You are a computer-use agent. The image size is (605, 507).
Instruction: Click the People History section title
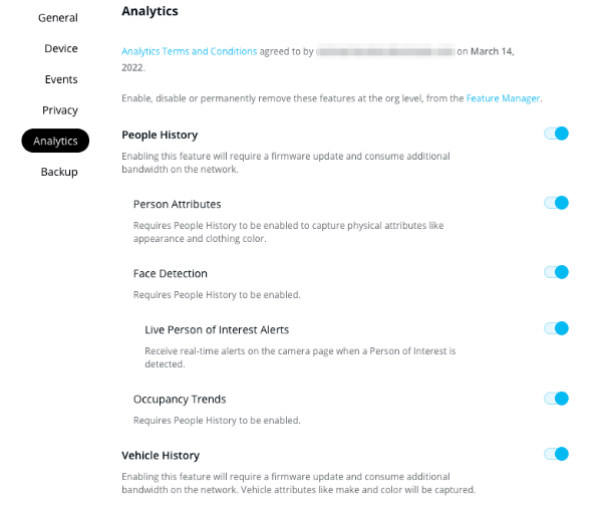tap(159, 135)
